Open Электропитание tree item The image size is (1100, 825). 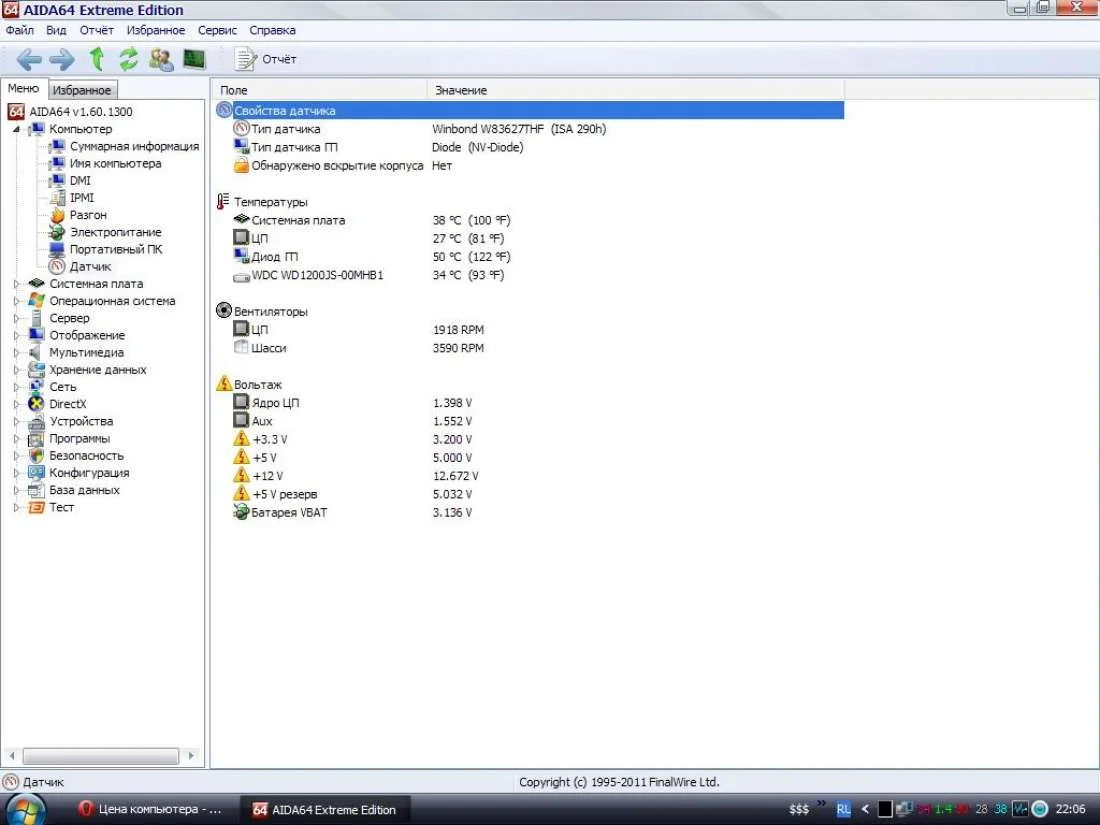tap(115, 232)
